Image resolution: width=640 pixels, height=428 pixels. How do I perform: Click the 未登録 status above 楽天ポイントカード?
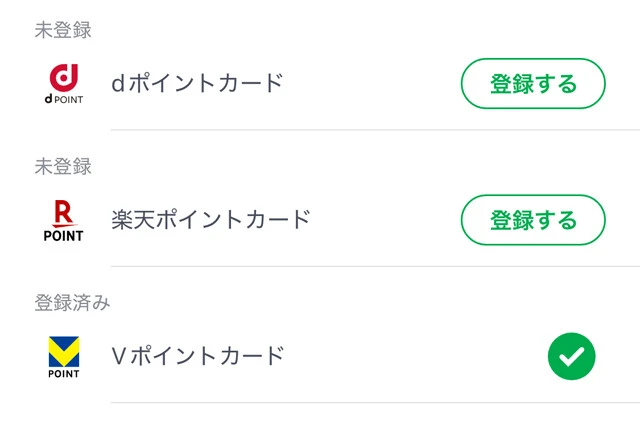point(63,166)
